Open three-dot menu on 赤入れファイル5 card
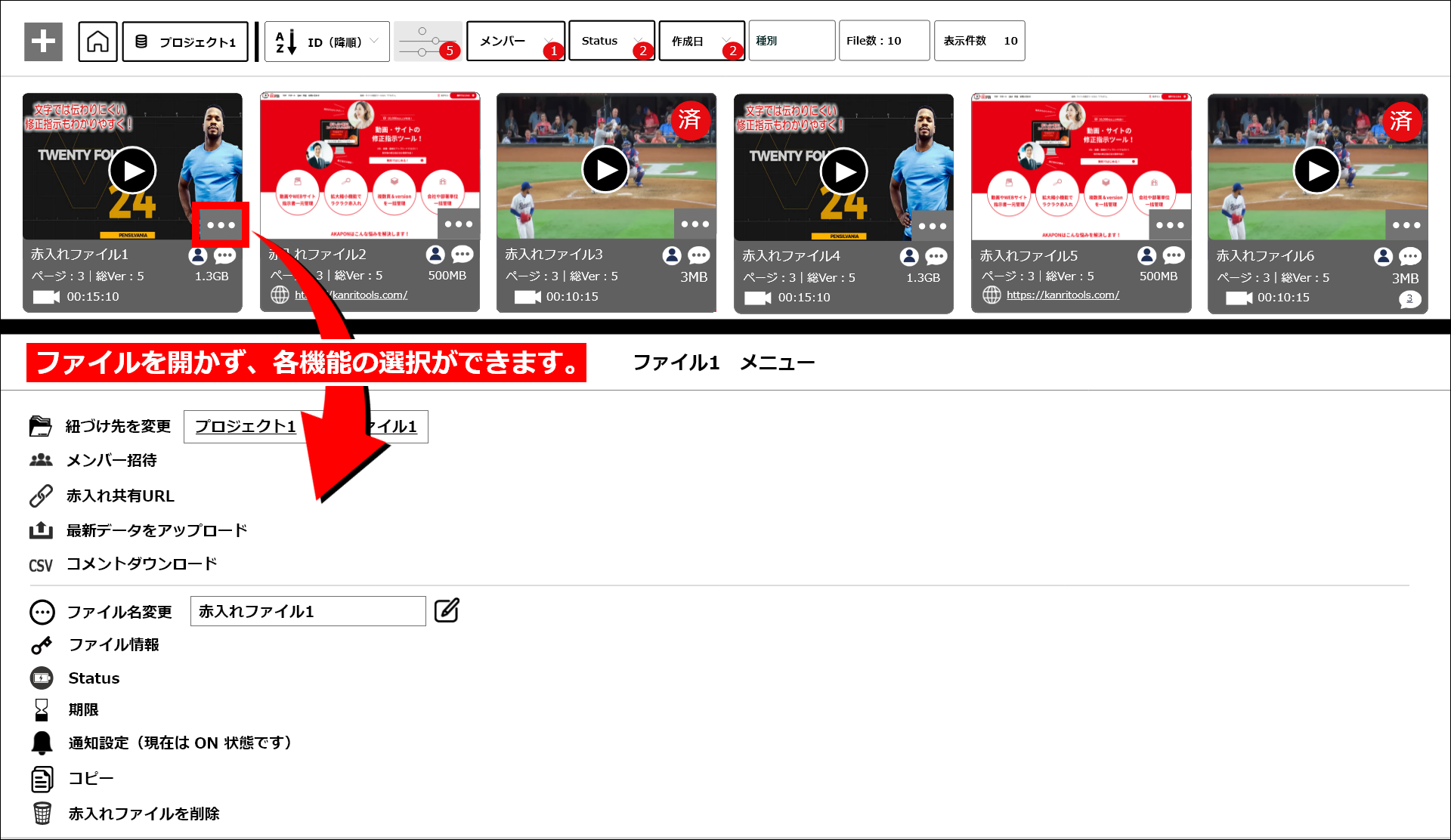Screen dimensions: 1451x840 pos(1170,225)
